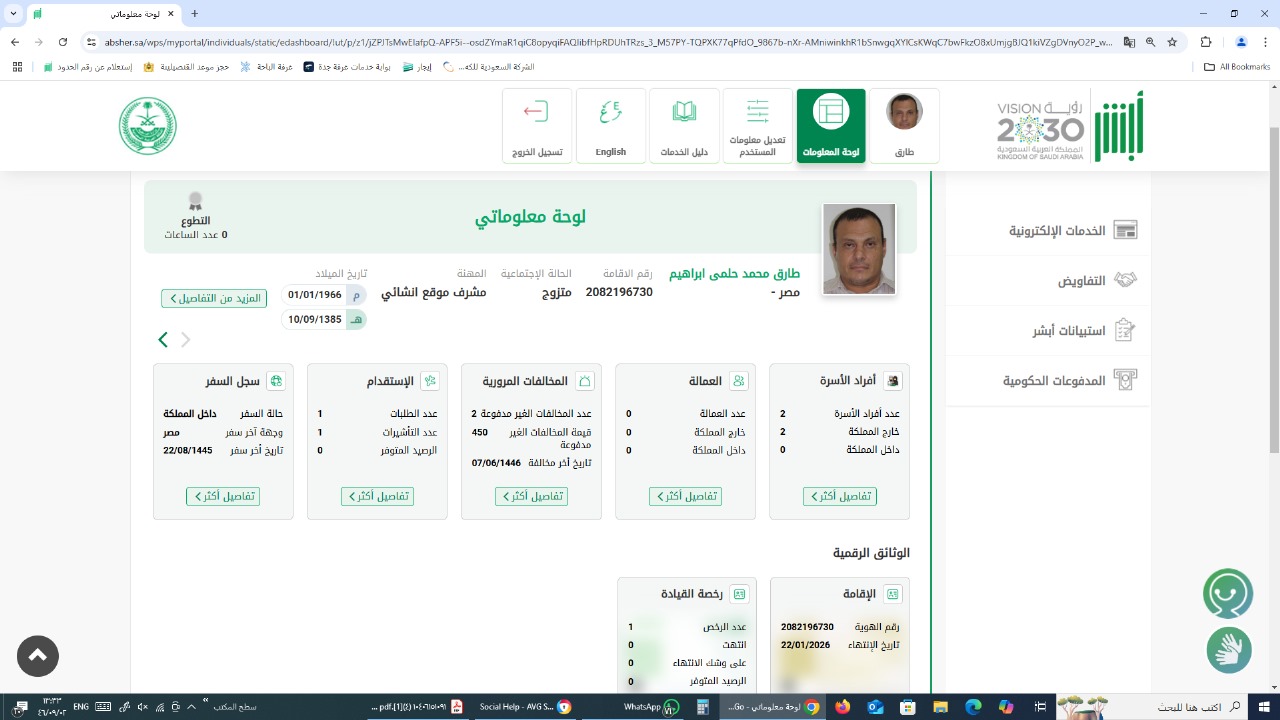Click the scroll-to-top arrow button

[x=38, y=656]
